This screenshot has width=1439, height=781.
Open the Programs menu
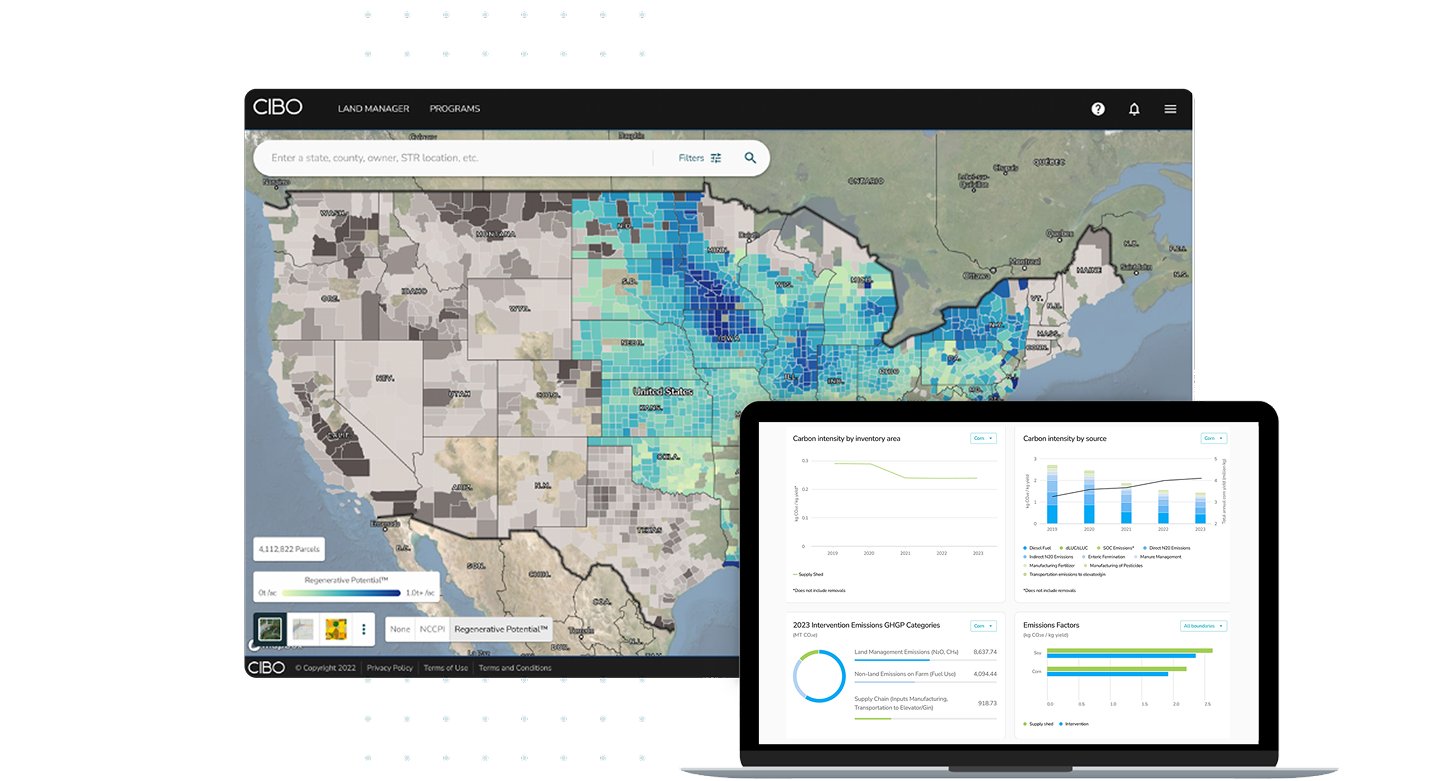point(455,109)
